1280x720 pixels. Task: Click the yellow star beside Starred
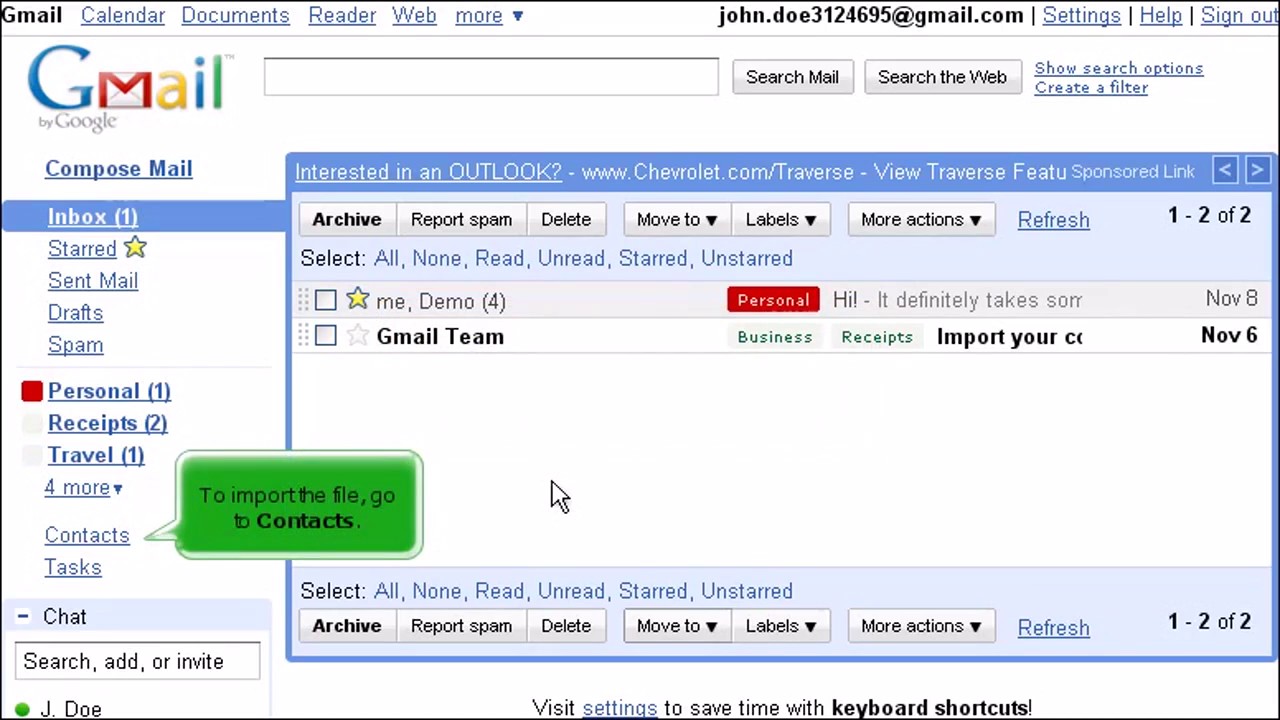(135, 247)
